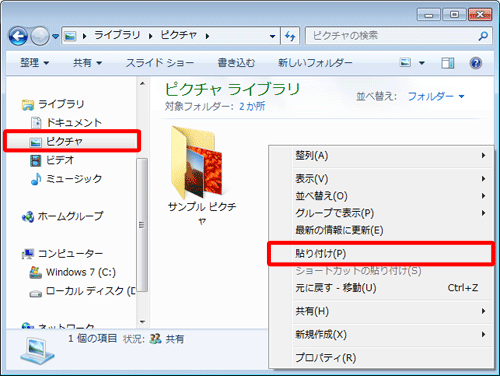Expand the arrow after ライブラリ in address bar

(151, 36)
